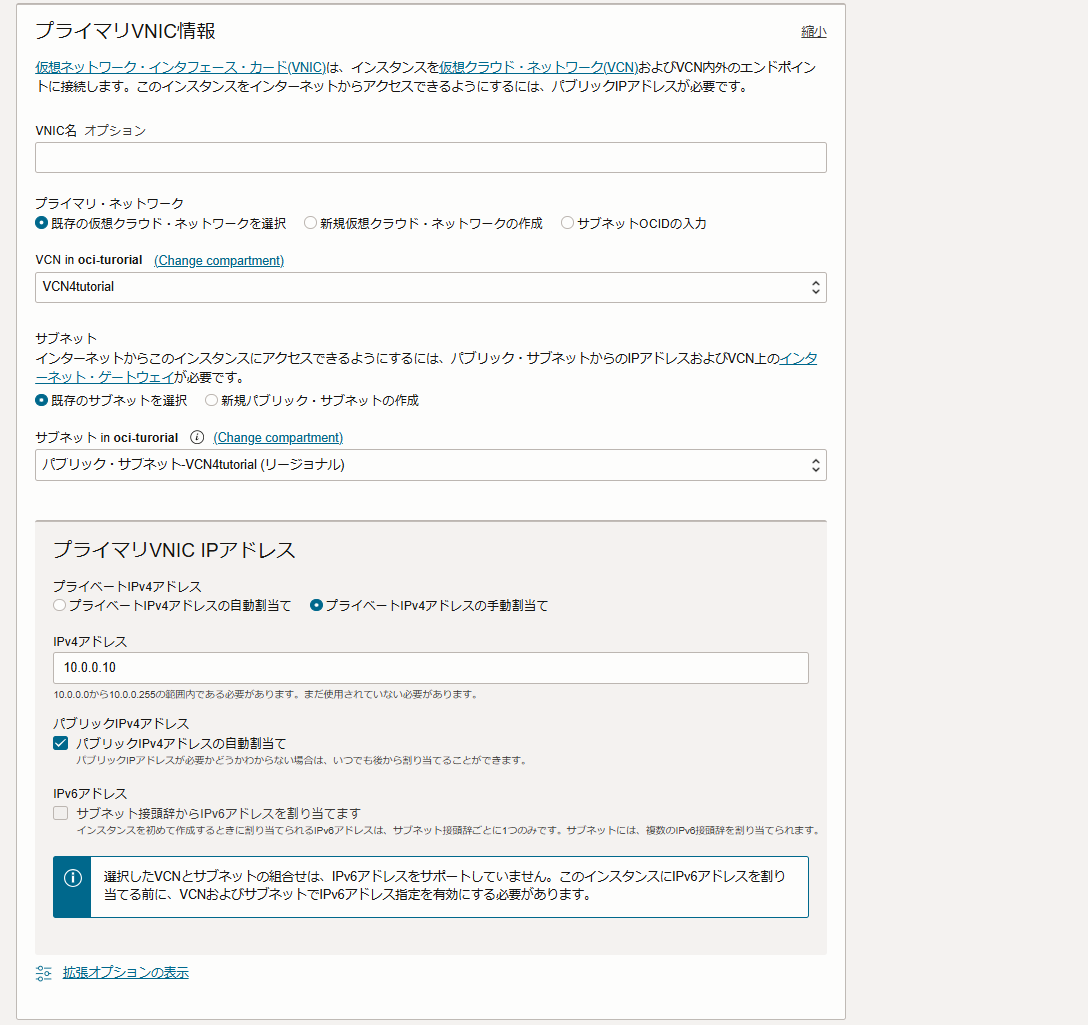Select 新規仮想クラウド・ネットワークの作成 option
Image resolution: width=1088 pixels, height=1025 pixels.
[310, 222]
